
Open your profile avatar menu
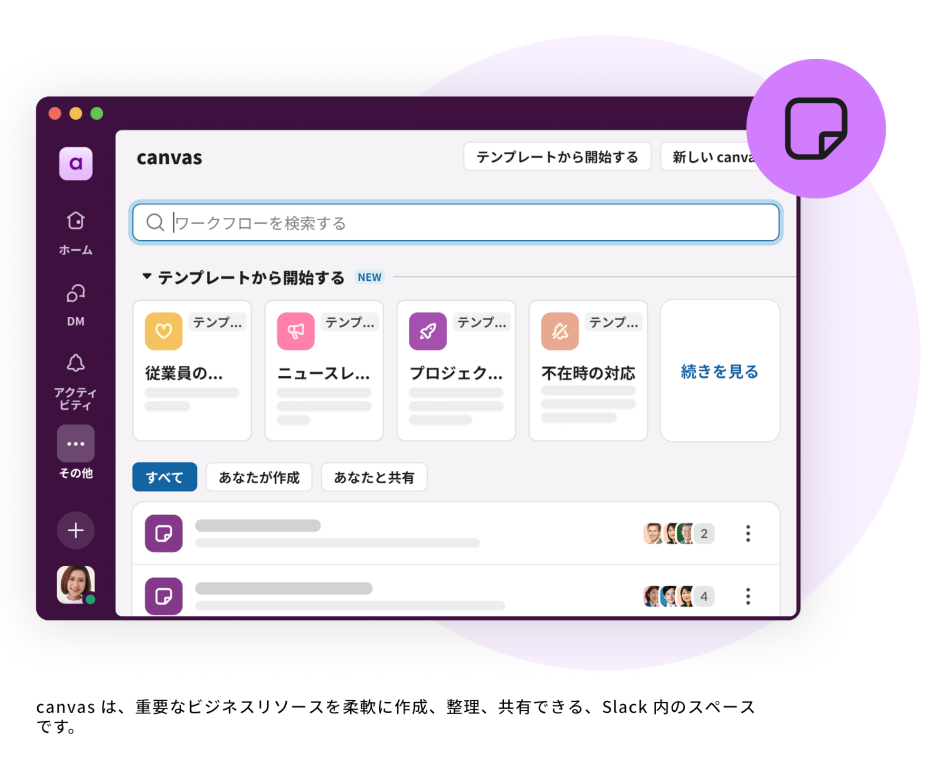click(75, 584)
